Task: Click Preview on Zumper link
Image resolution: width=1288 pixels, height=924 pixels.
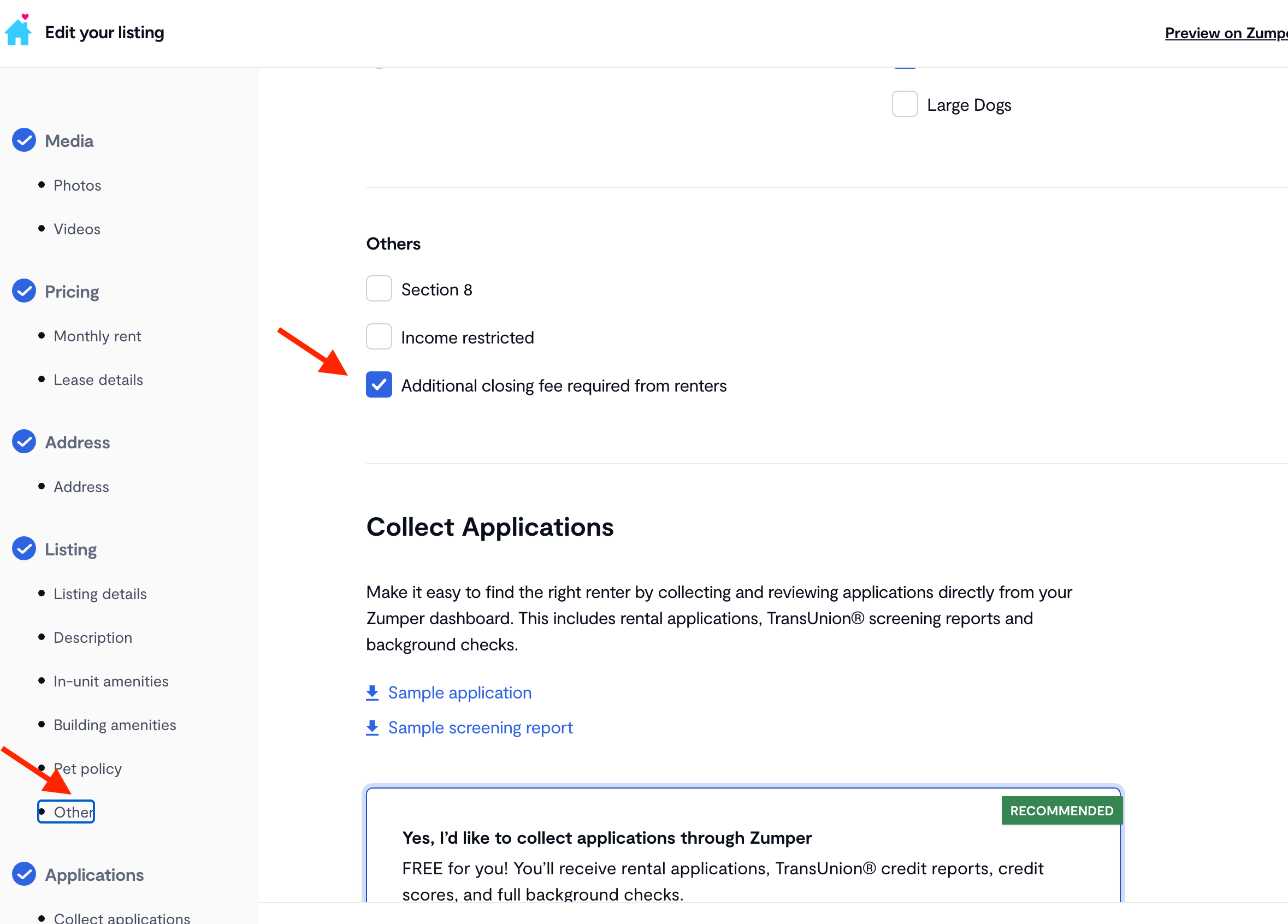Action: (x=1226, y=33)
